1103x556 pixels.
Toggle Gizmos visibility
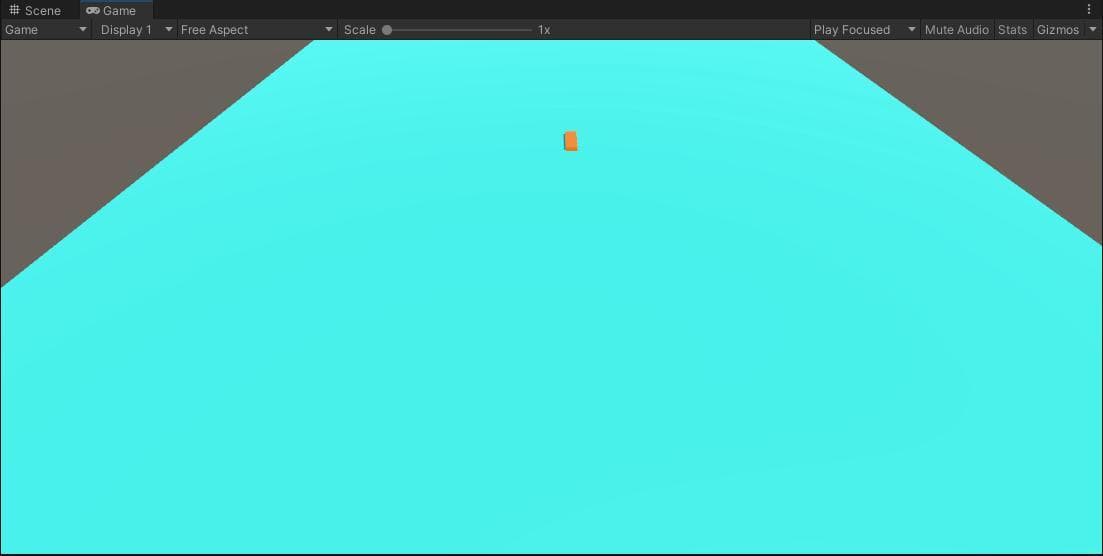pyautogui.click(x=1058, y=30)
